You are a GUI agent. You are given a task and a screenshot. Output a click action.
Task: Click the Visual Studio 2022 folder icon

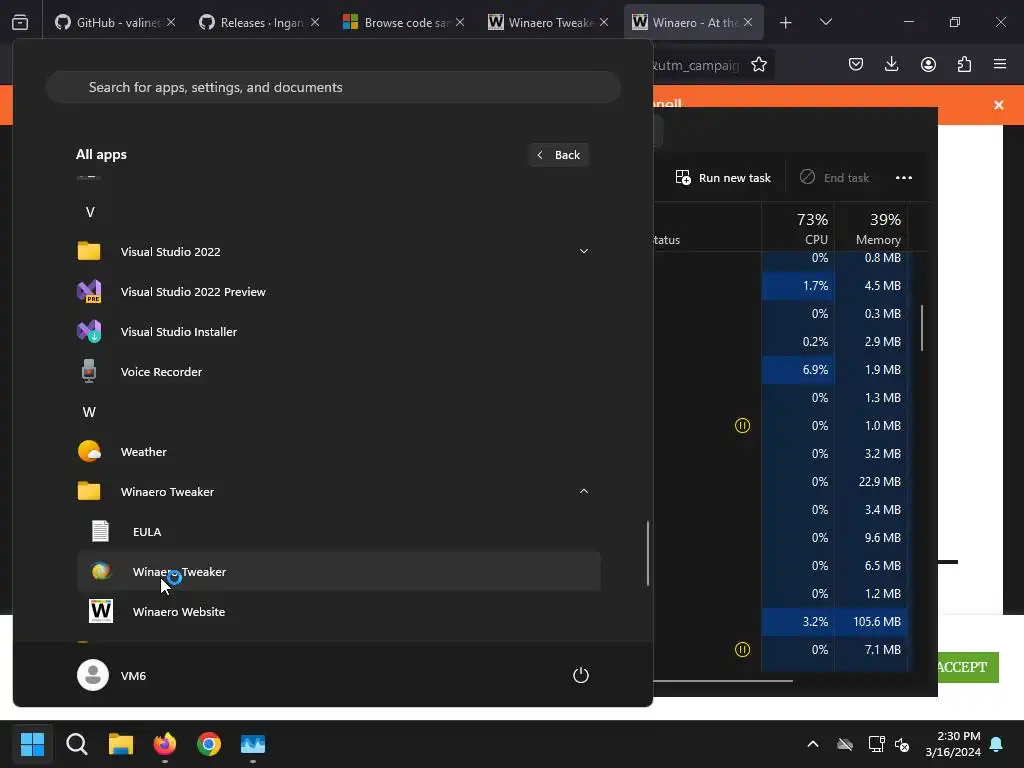coord(89,251)
